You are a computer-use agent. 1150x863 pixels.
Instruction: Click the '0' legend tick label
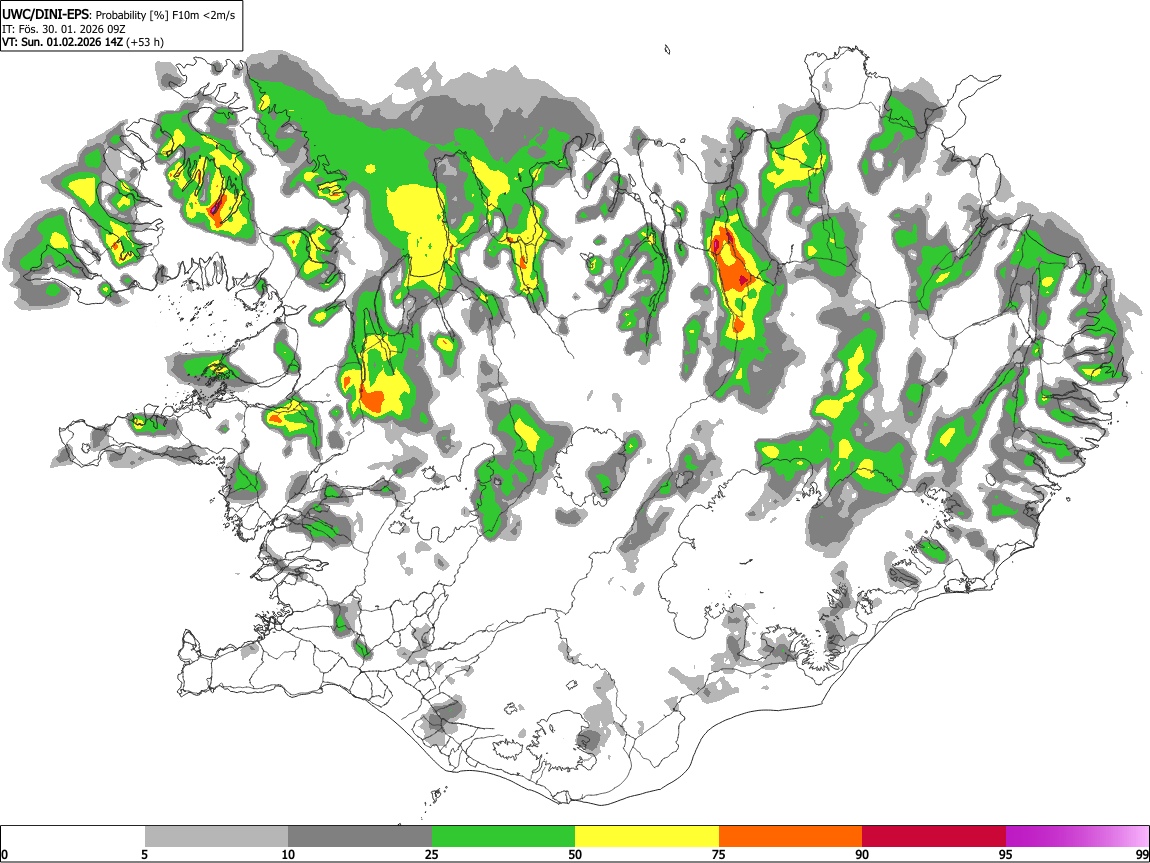5,854
